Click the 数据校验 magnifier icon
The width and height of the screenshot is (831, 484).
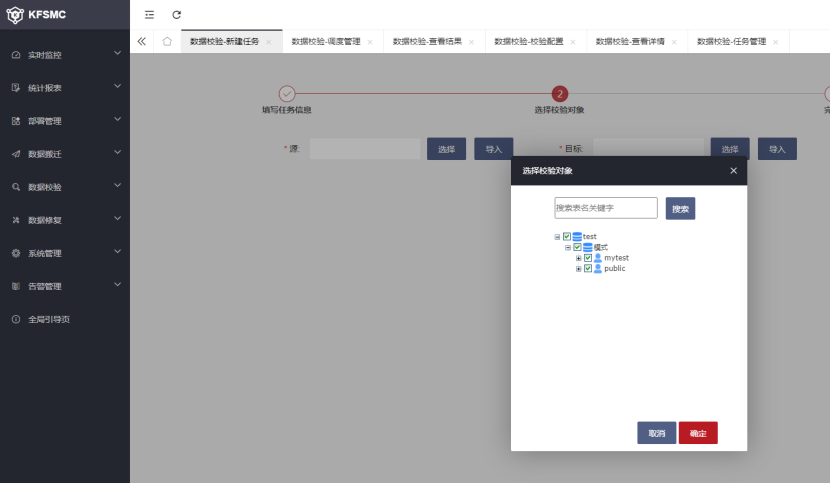click(16, 187)
